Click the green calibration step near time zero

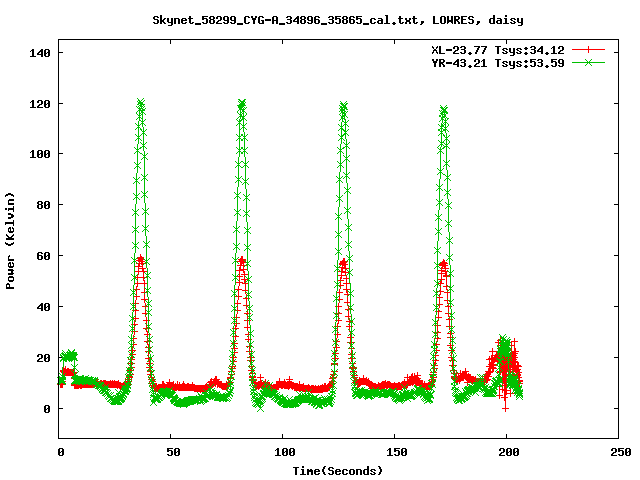69,356
